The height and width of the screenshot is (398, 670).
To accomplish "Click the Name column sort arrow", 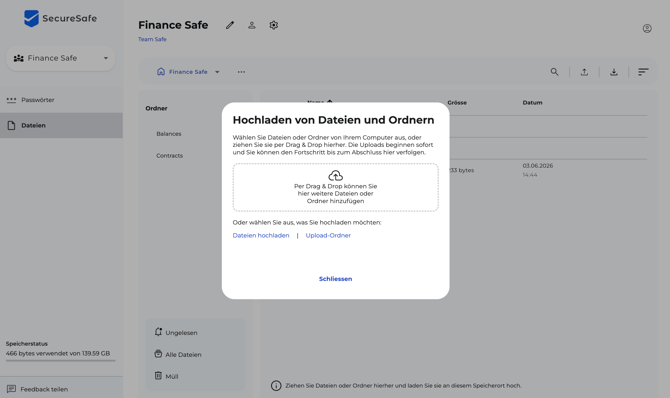I will pos(329,102).
